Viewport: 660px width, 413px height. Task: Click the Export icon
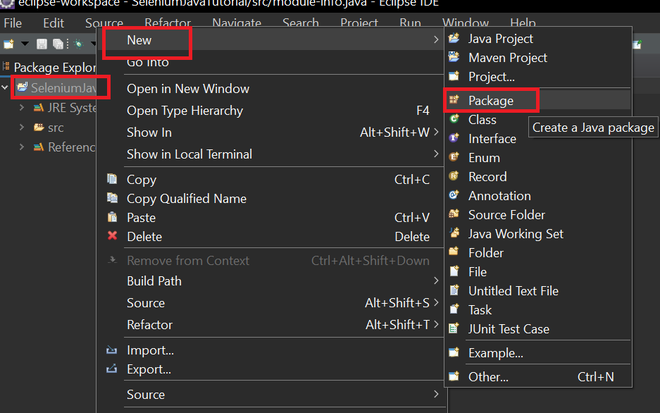112,369
